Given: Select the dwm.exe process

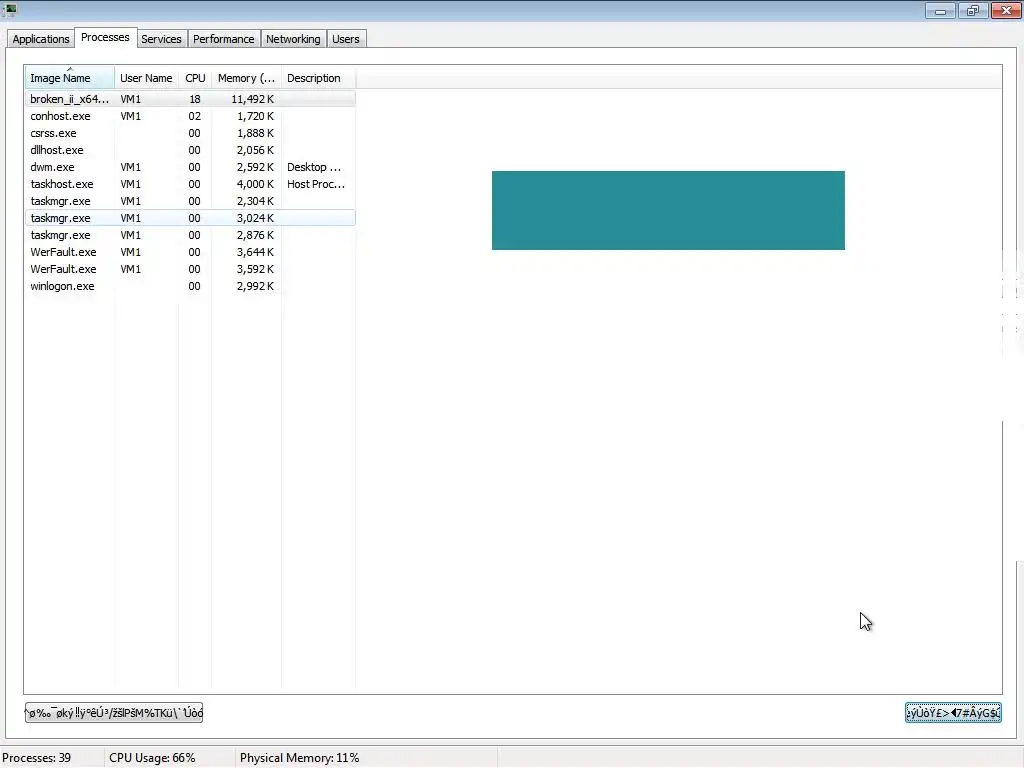Looking at the screenshot, I should (x=190, y=167).
